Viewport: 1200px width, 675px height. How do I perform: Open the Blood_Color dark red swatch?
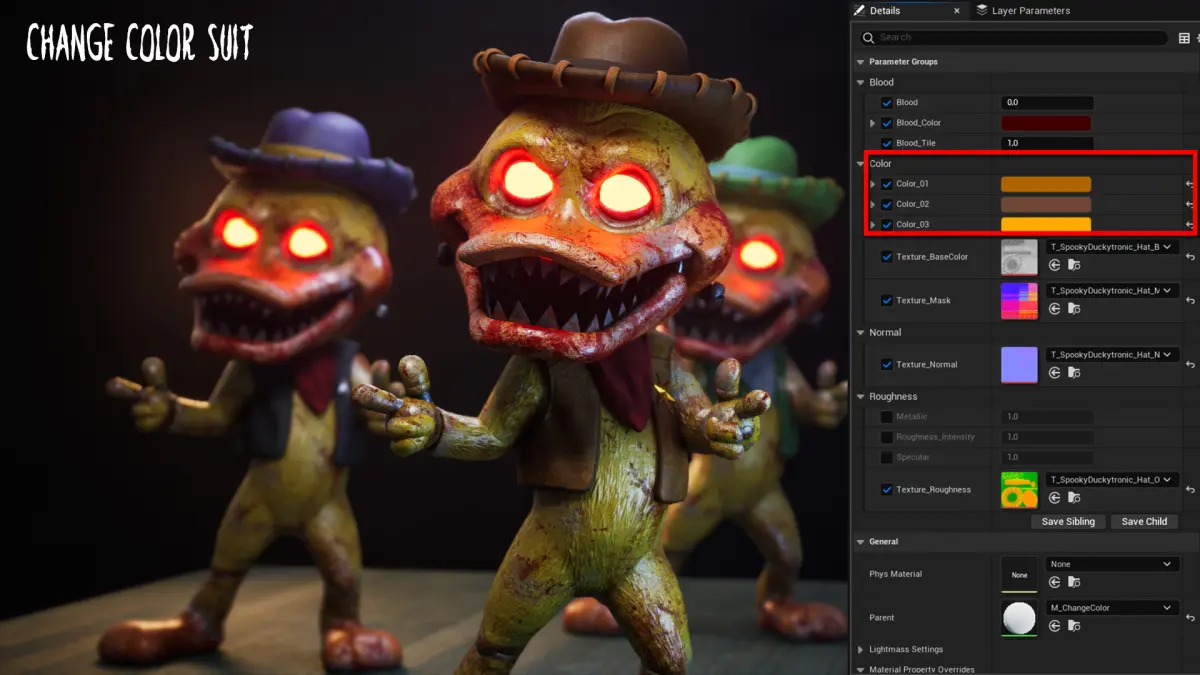1046,123
